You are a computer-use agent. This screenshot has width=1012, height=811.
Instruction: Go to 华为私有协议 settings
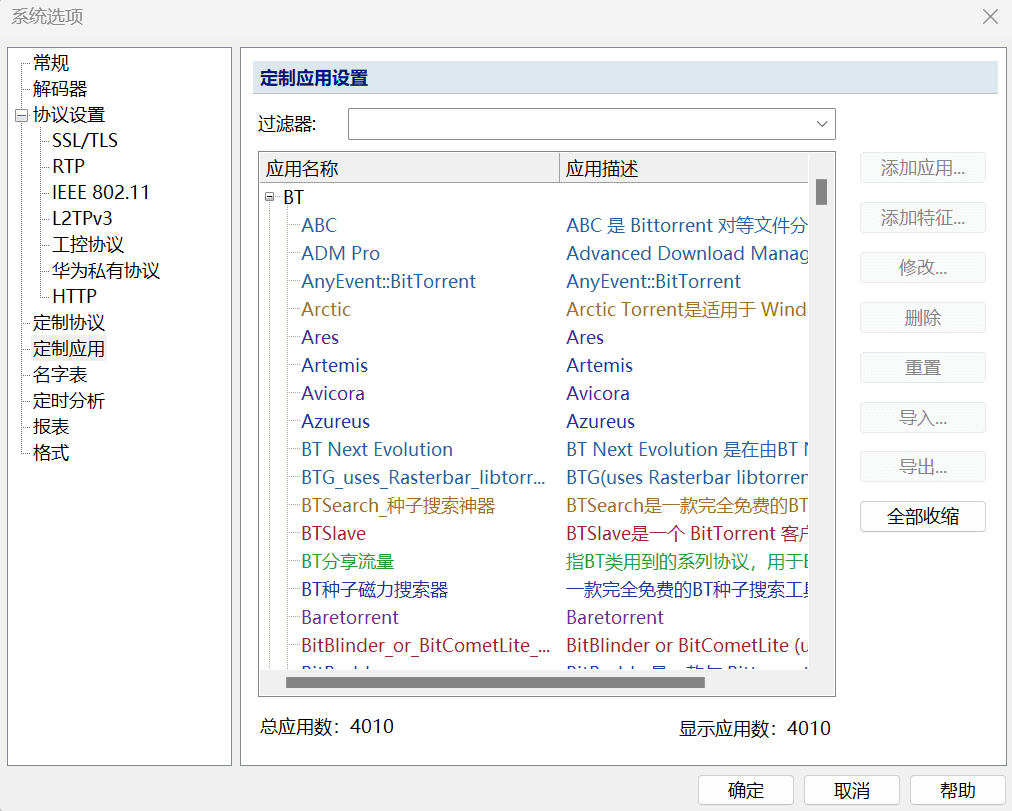(106, 271)
